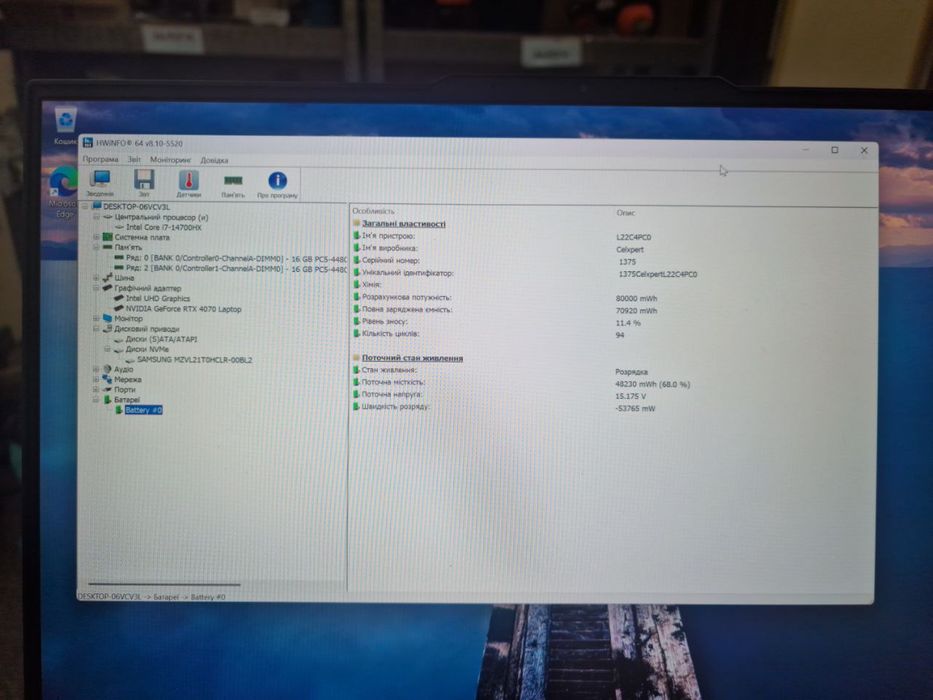Click the Пам'ять memory toolbar icon

tap(233, 183)
